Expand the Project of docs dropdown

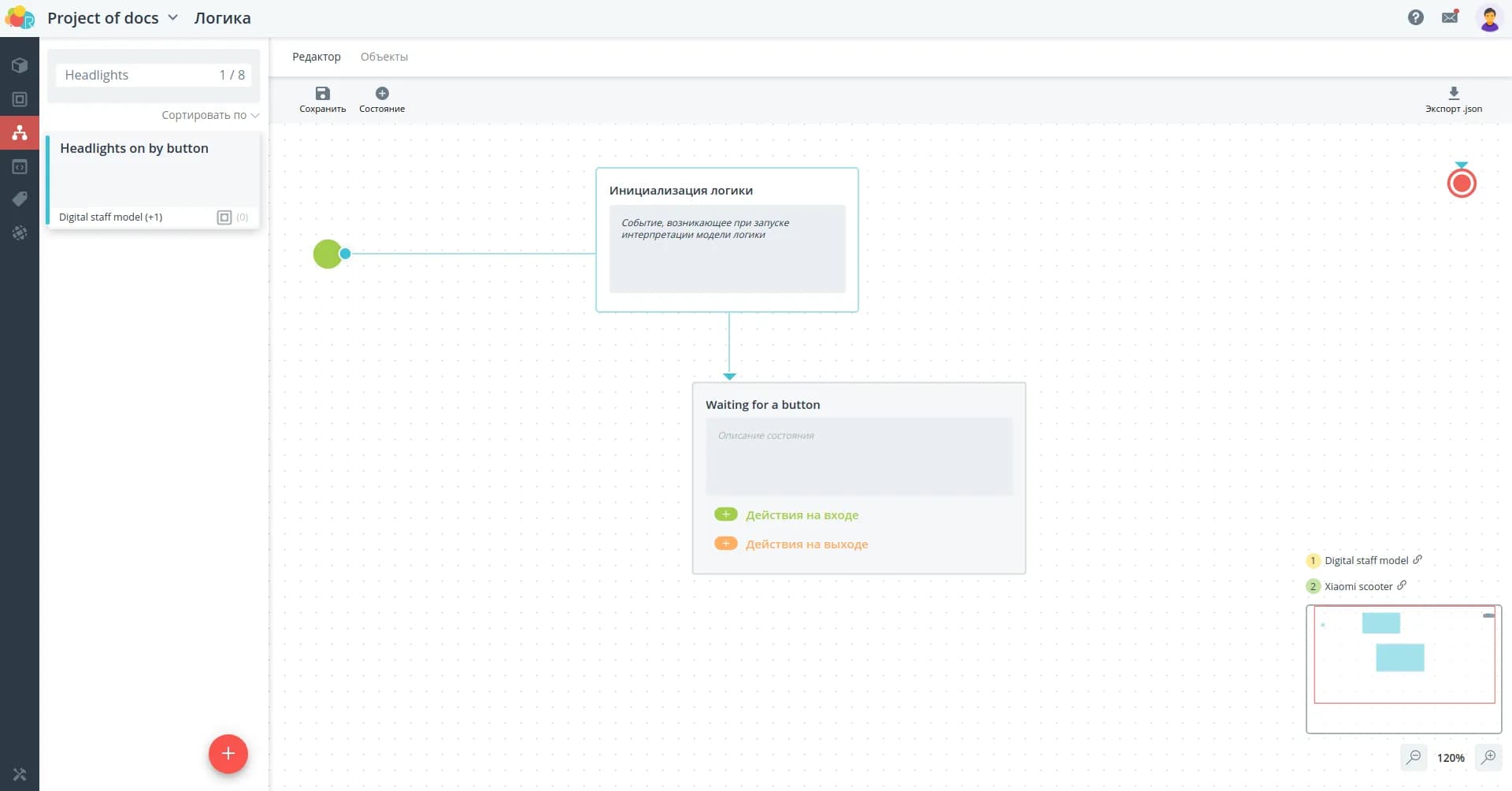click(172, 17)
